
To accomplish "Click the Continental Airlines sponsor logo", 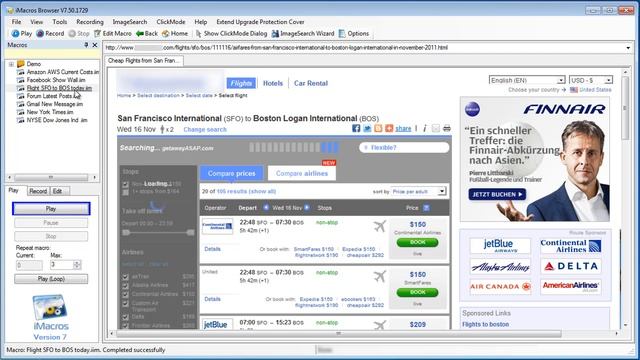I will point(571,246).
